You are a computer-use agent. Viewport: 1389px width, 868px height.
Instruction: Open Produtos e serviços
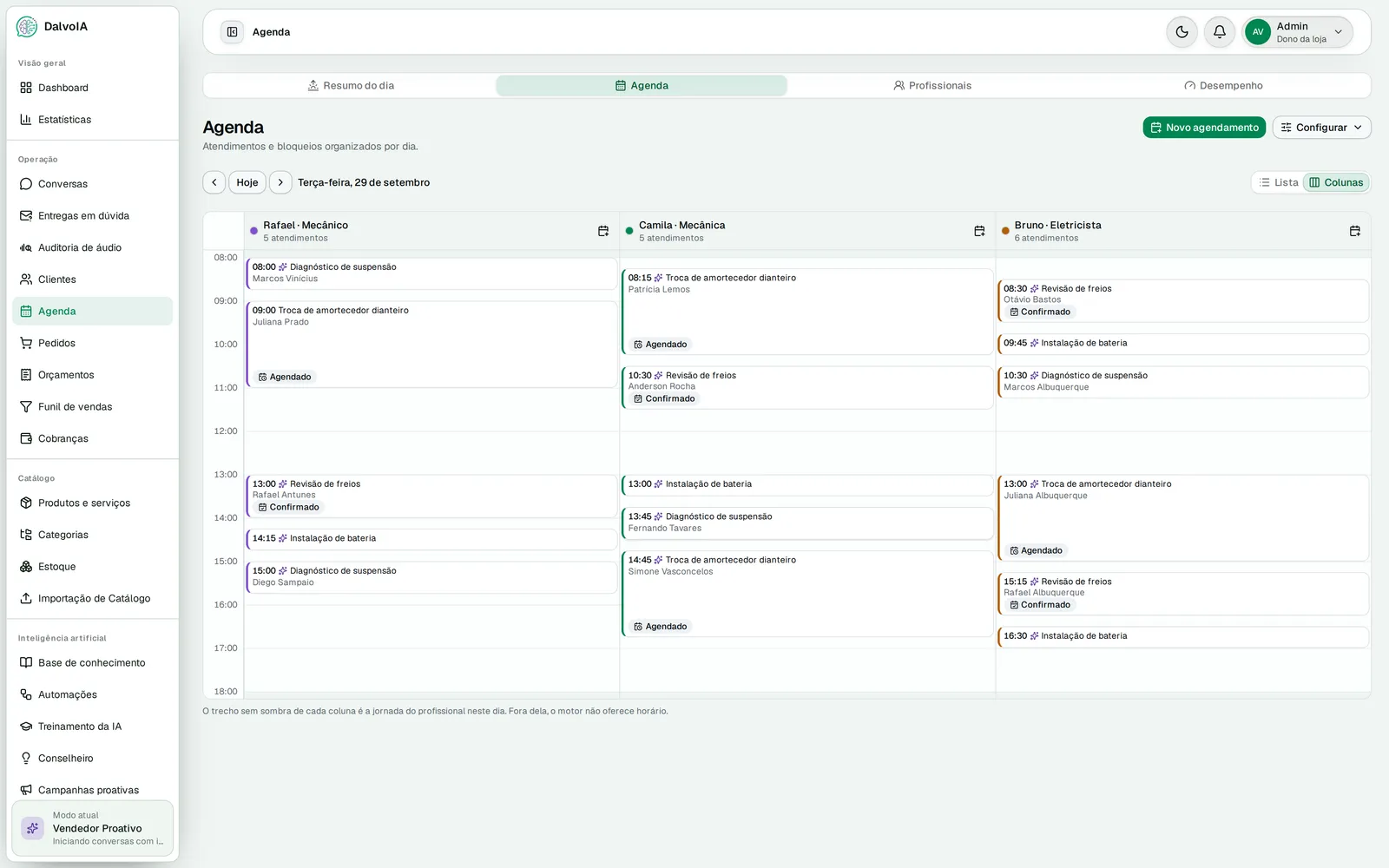(x=92, y=503)
